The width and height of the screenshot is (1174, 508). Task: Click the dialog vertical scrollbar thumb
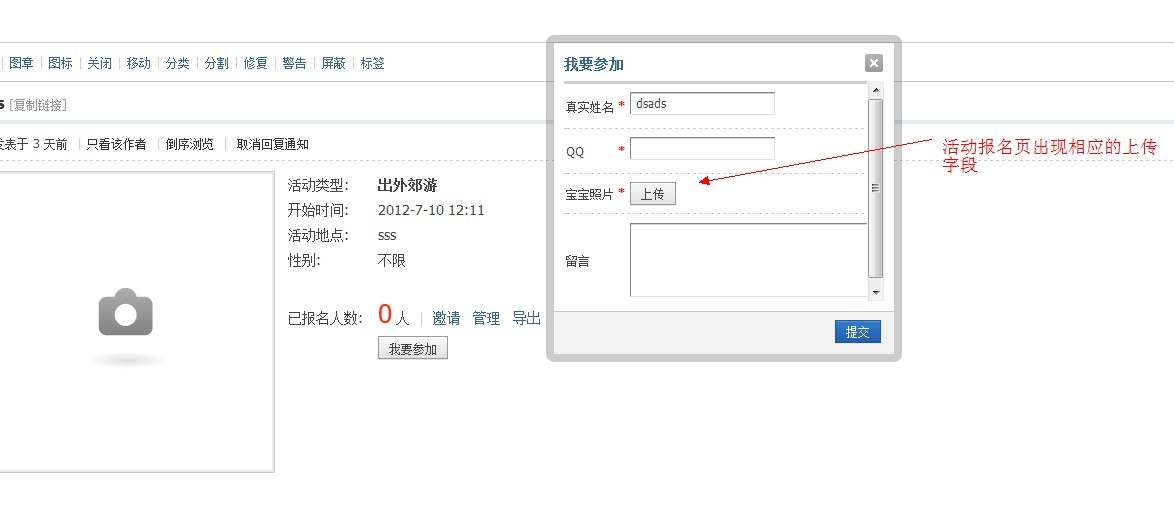point(875,188)
